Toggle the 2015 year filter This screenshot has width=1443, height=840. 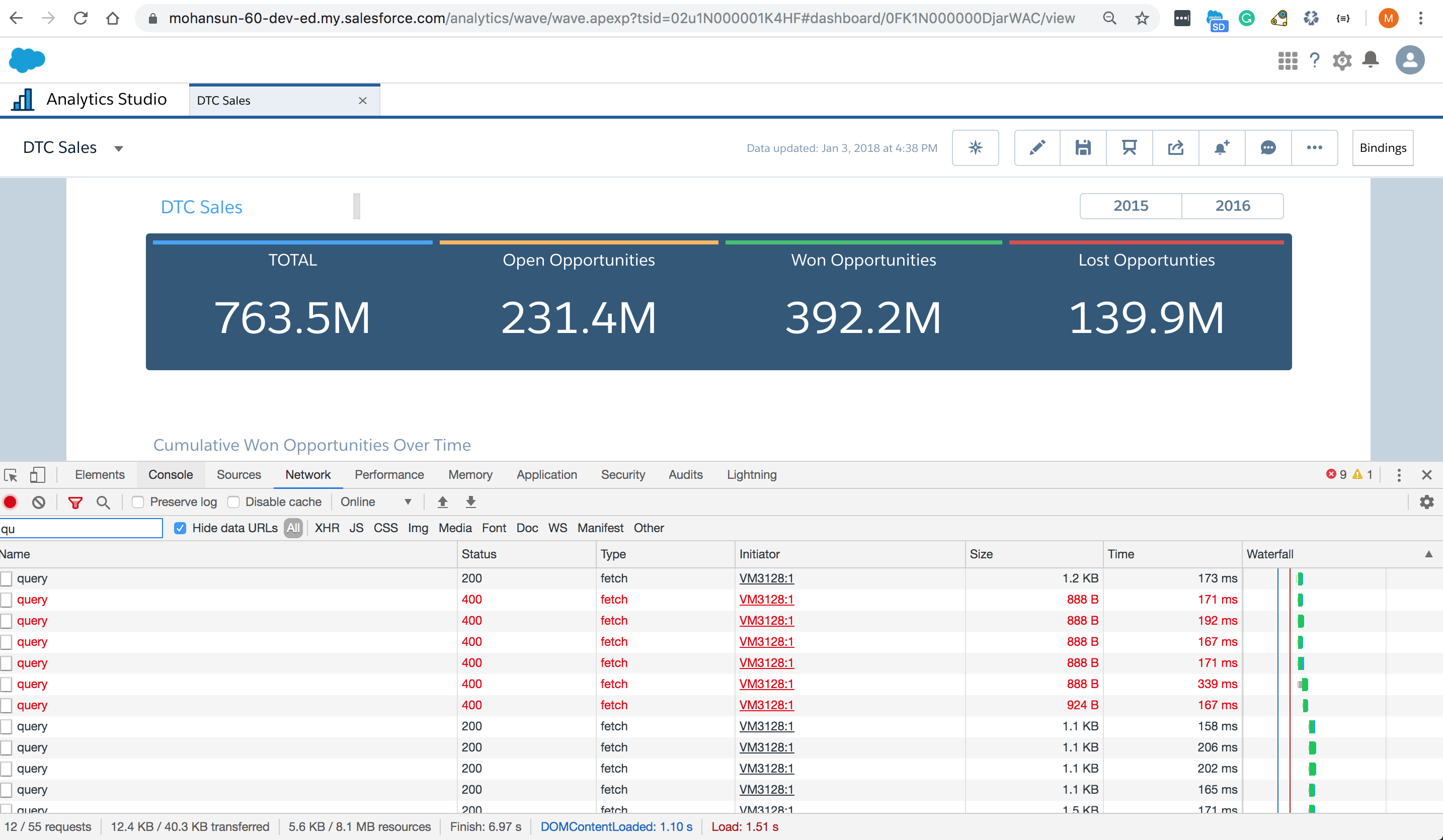tap(1131, 206)
